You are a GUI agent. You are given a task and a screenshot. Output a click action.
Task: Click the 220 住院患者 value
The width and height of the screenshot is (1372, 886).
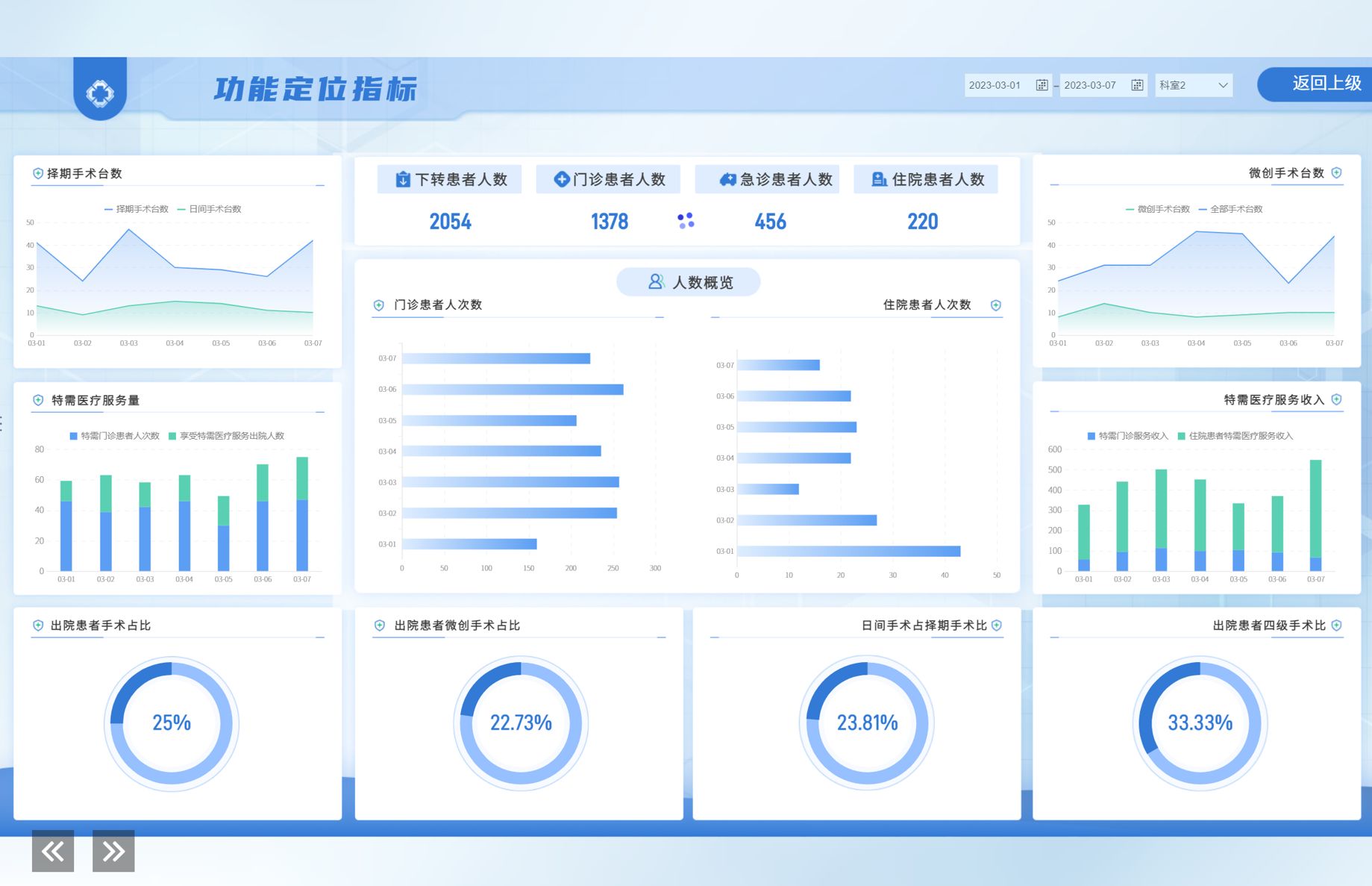pos(923,222)
